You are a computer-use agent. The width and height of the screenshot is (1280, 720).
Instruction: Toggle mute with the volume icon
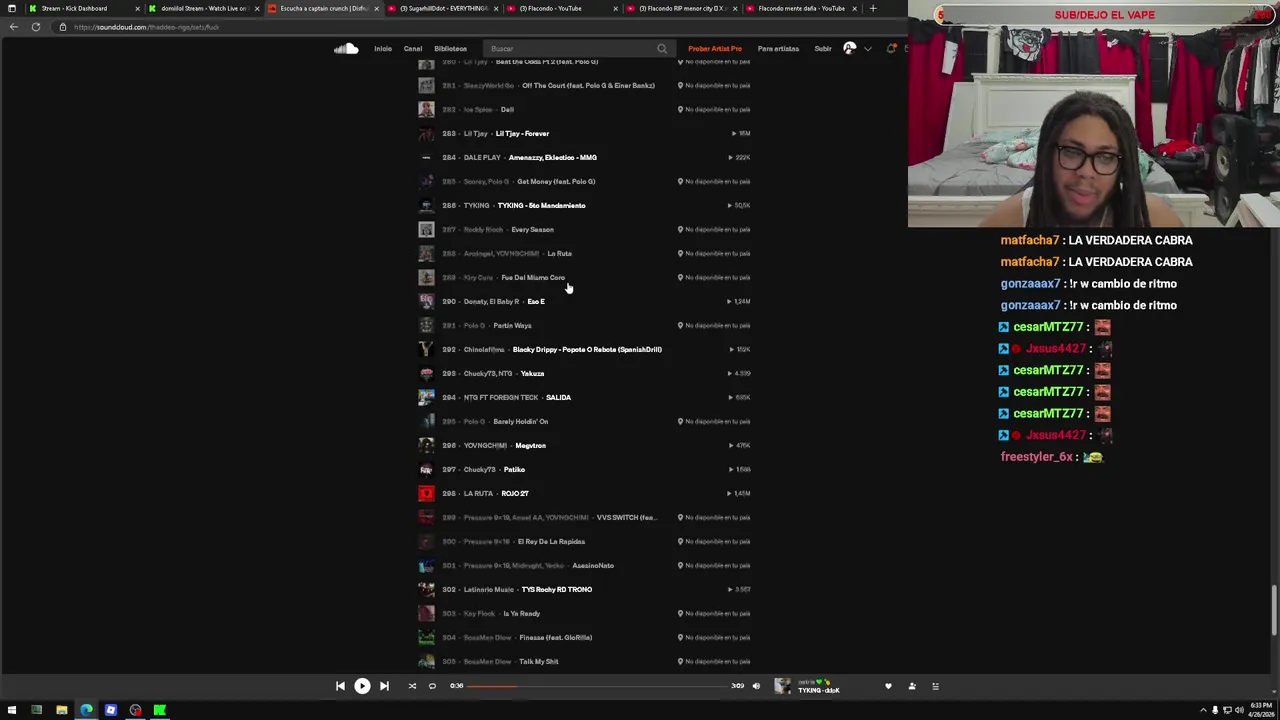point(756,686)
